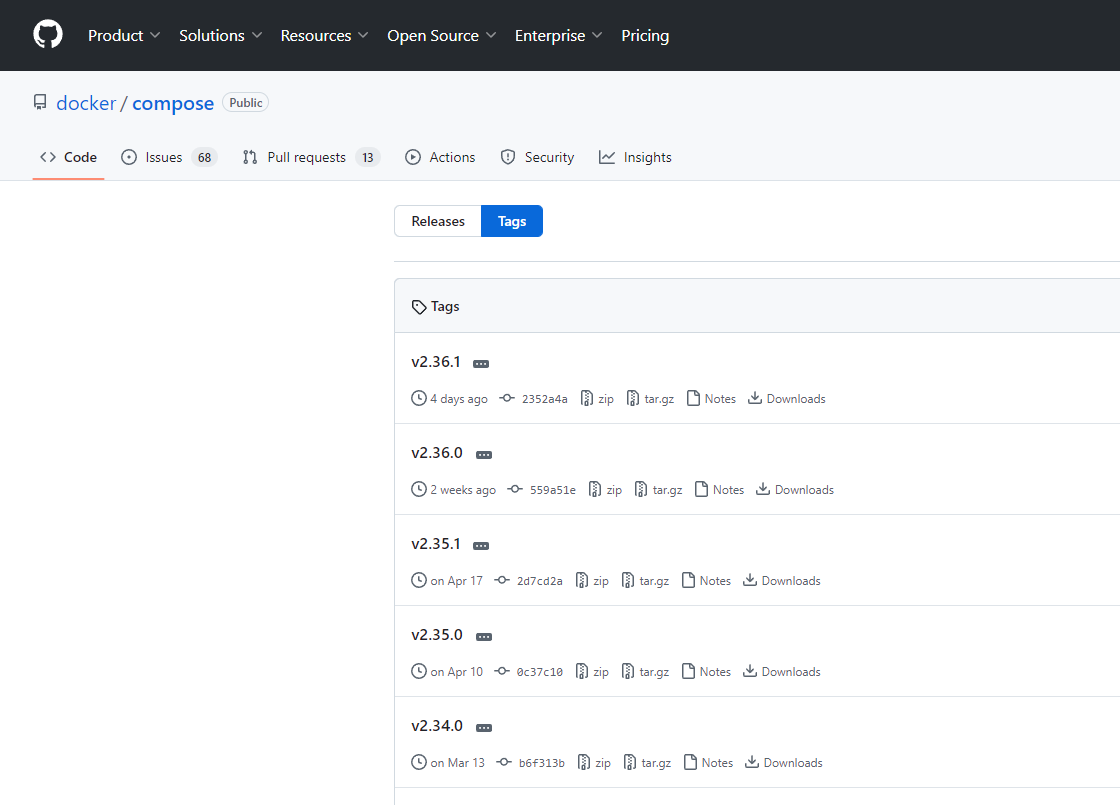Click the "on Apr 17" date
The height and width of the screenshot is (805, 1120).
pyautogui.click(x=456, y=581)
